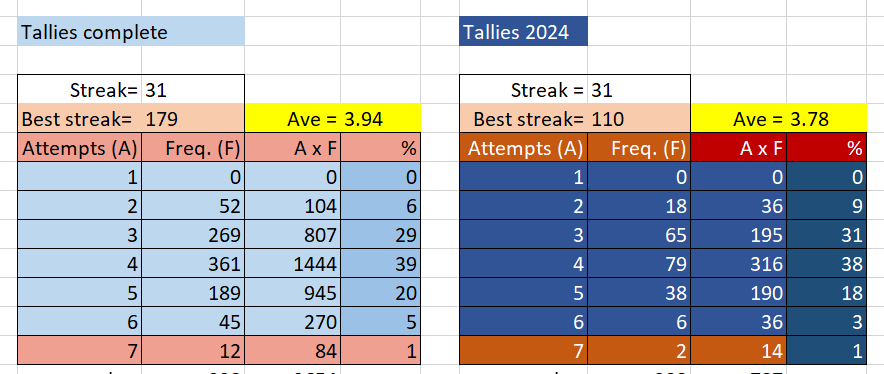Click the yellow 'Ave = 3.78' cell

coord(779,119)
